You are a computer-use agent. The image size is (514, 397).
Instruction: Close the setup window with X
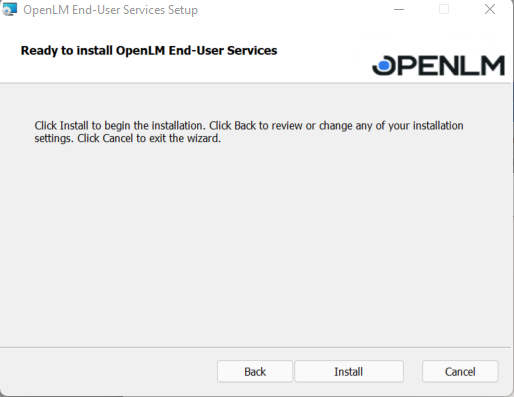pos(490,9)
